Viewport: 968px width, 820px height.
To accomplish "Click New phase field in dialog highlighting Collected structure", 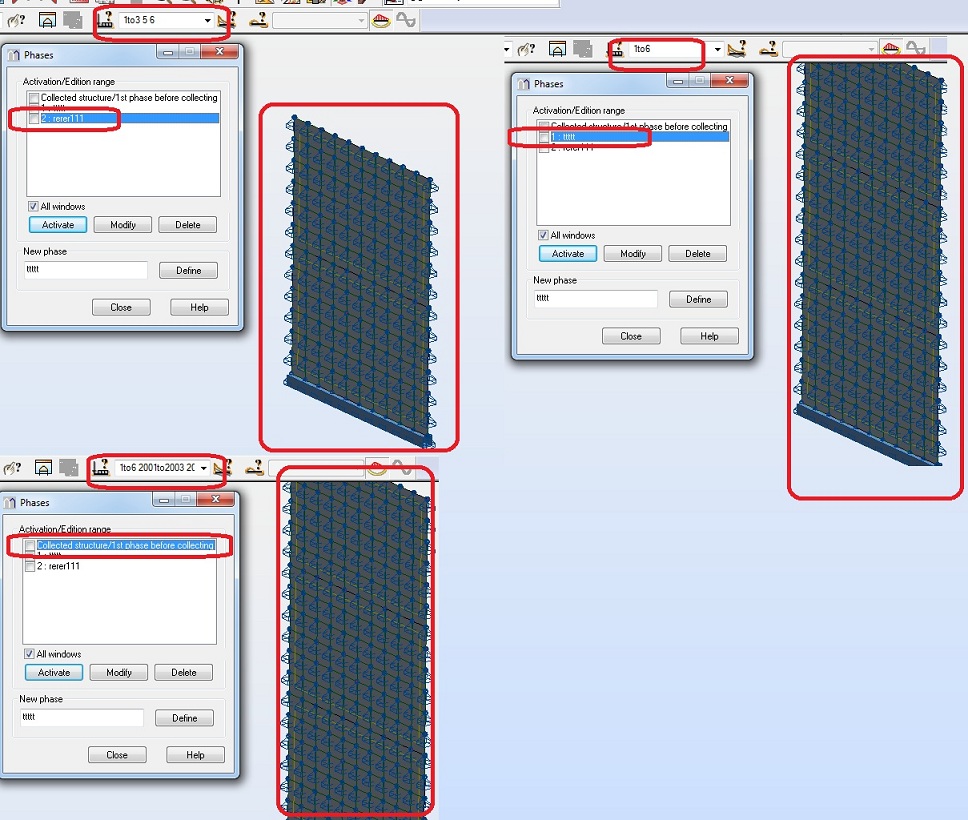I will [x=82, y=717].
